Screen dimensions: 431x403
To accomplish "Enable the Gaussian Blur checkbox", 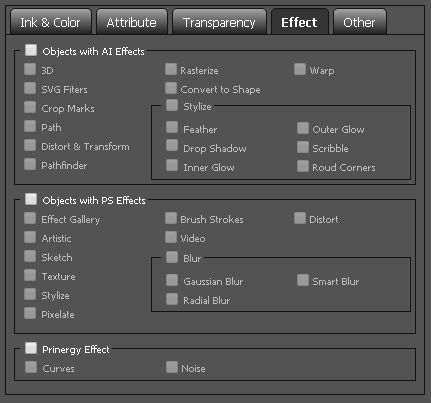I will coord(172,280).
